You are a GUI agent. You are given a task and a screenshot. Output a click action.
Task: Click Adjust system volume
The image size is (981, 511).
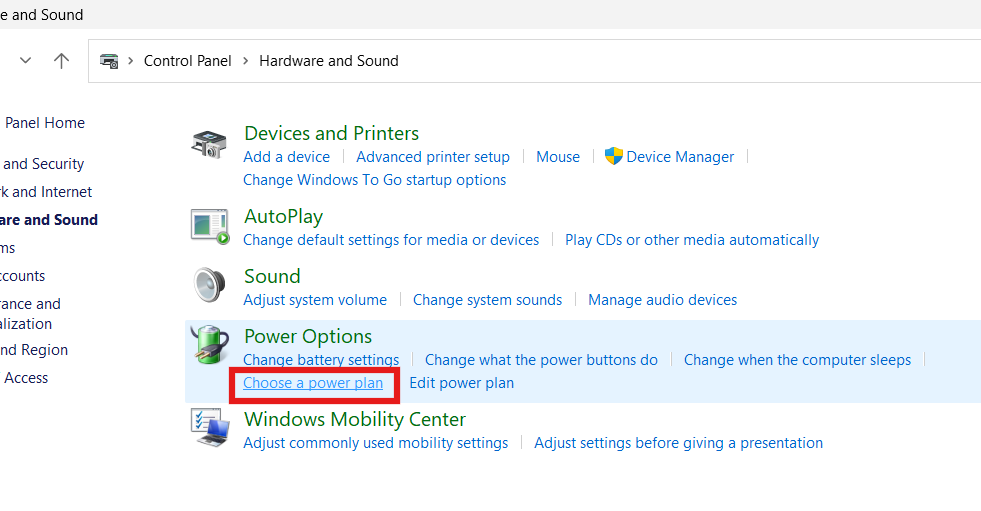coord(315,300)
